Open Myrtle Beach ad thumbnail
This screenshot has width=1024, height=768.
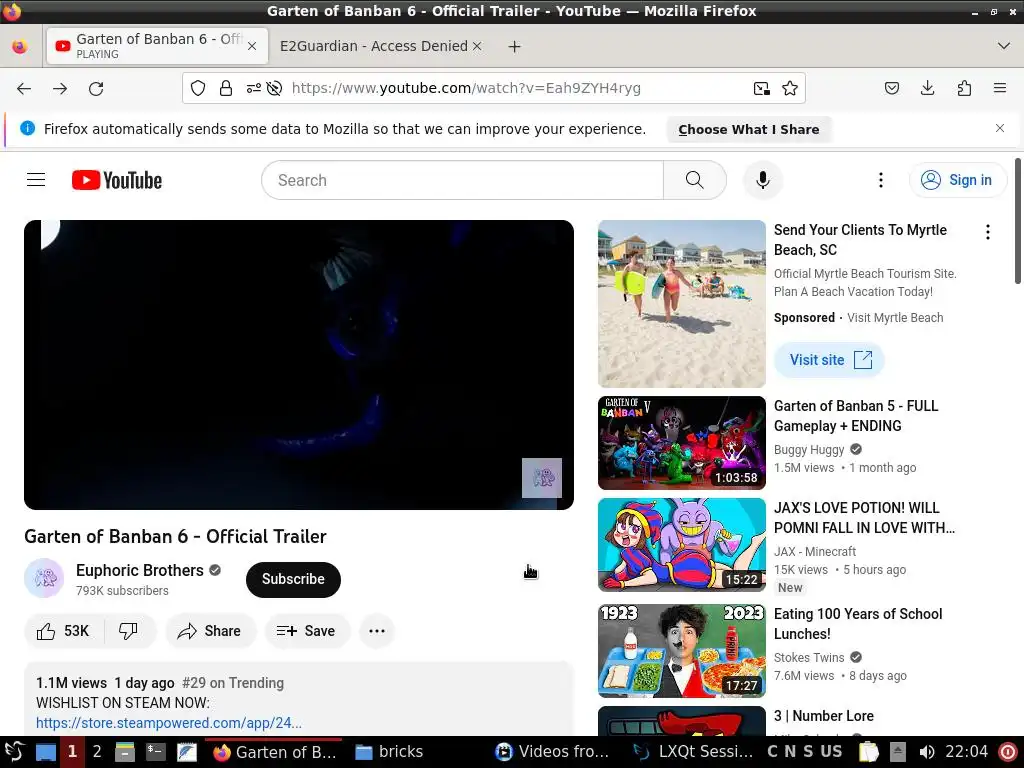(x=682, y=304)
